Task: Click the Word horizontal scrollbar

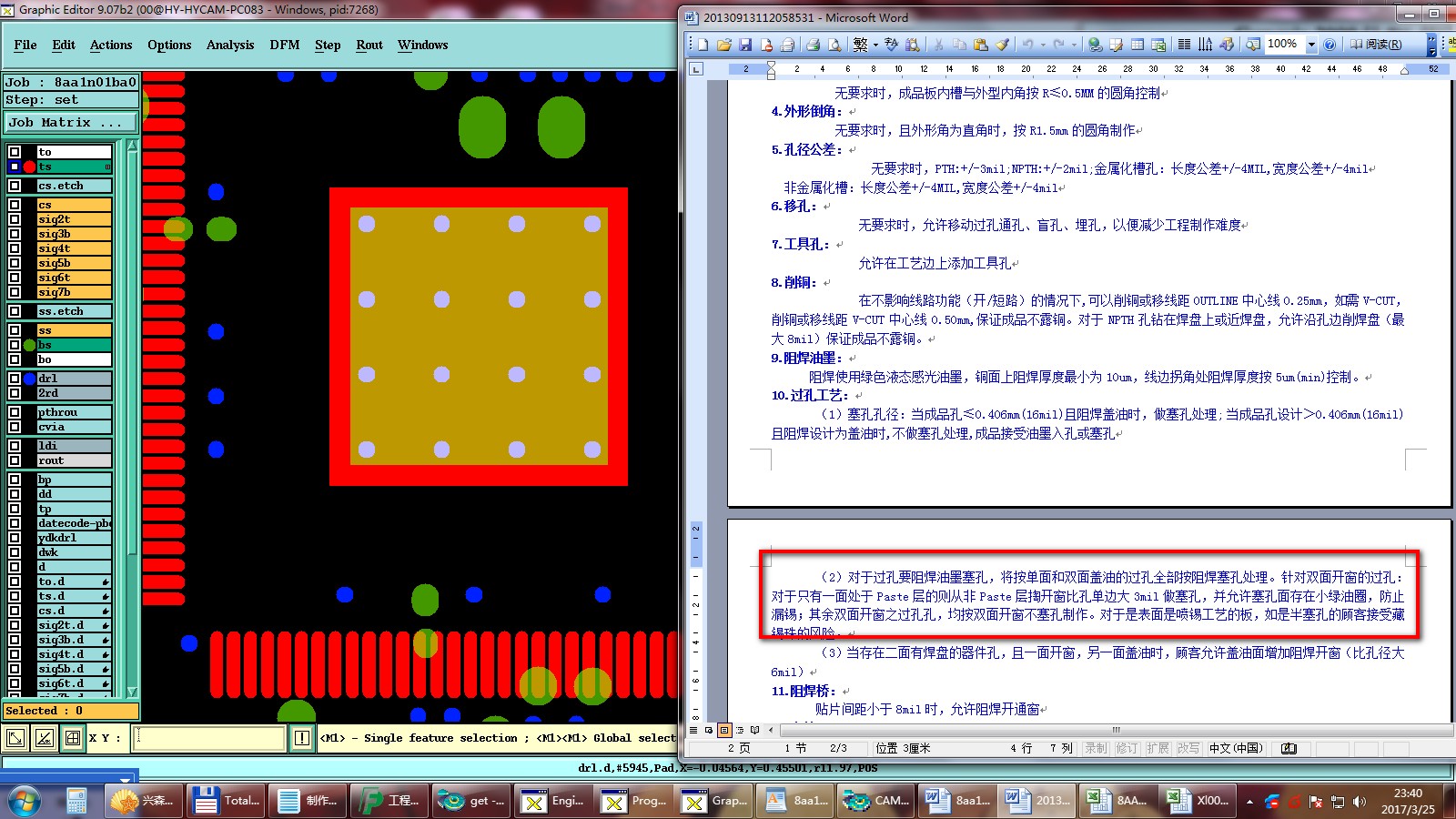Action: 1116,730
